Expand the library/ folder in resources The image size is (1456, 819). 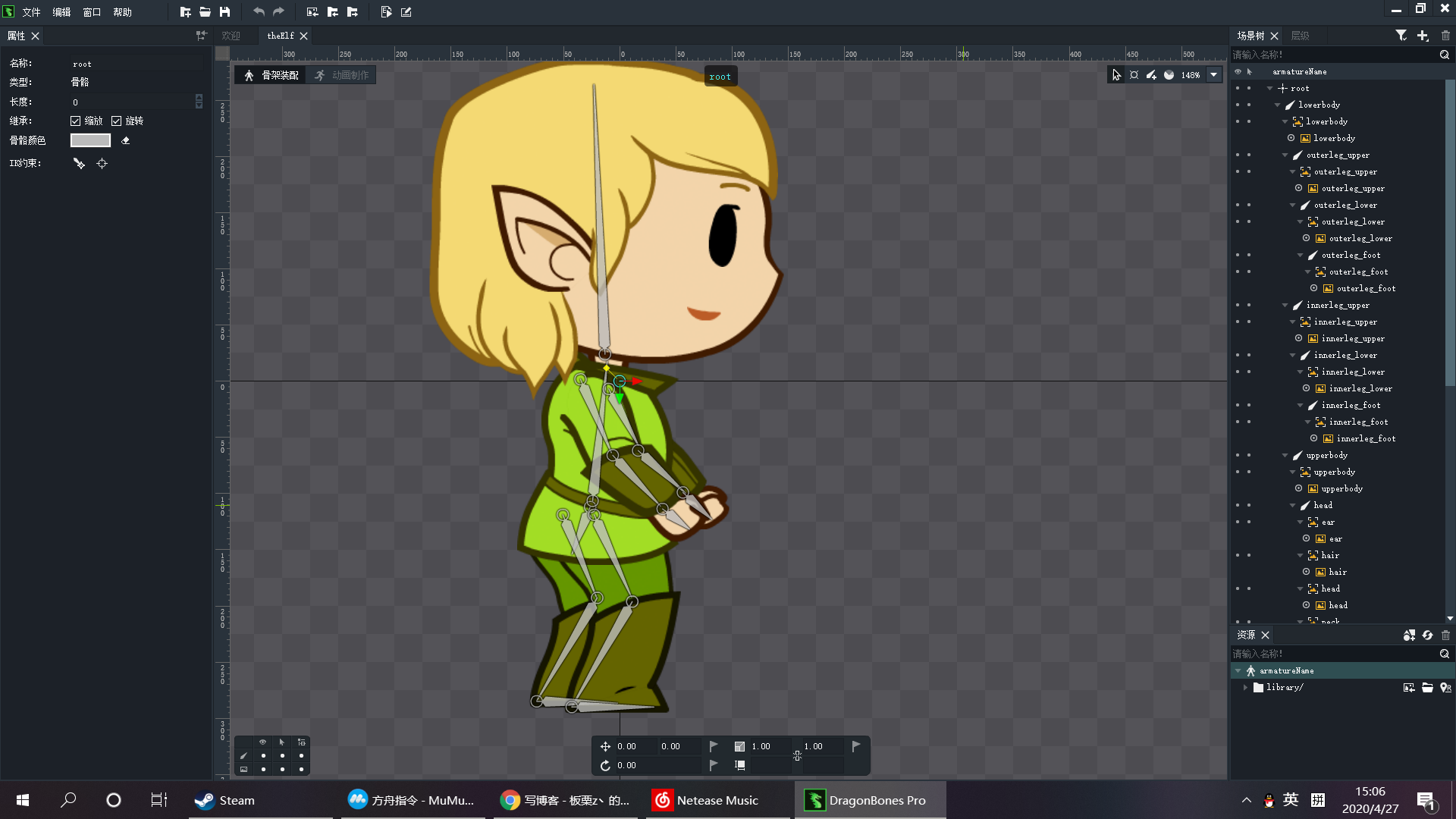1245,687
